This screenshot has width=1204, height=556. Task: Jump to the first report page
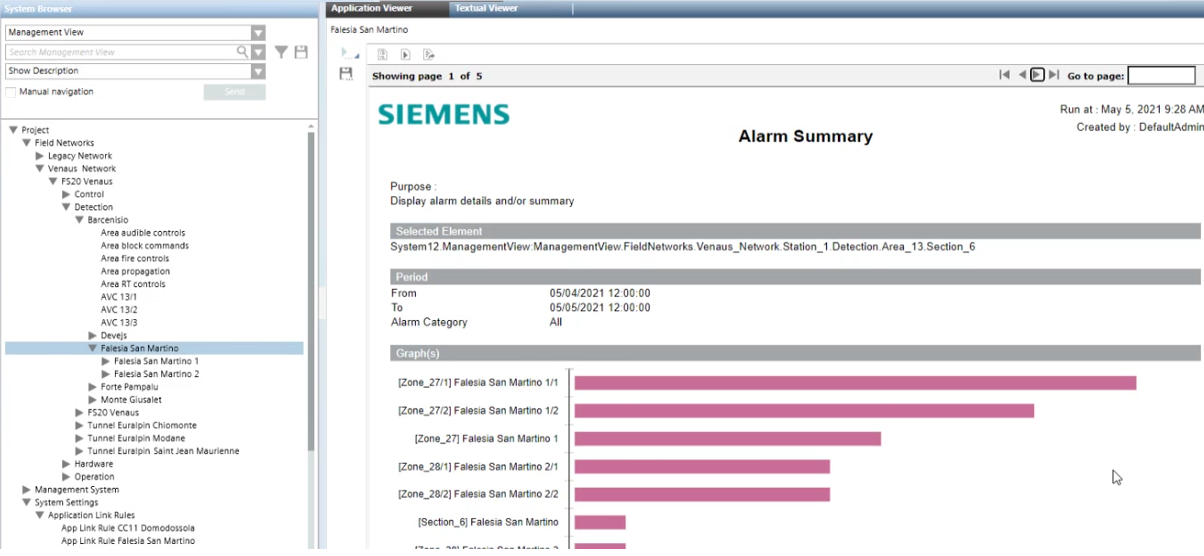click(1004, 75)
